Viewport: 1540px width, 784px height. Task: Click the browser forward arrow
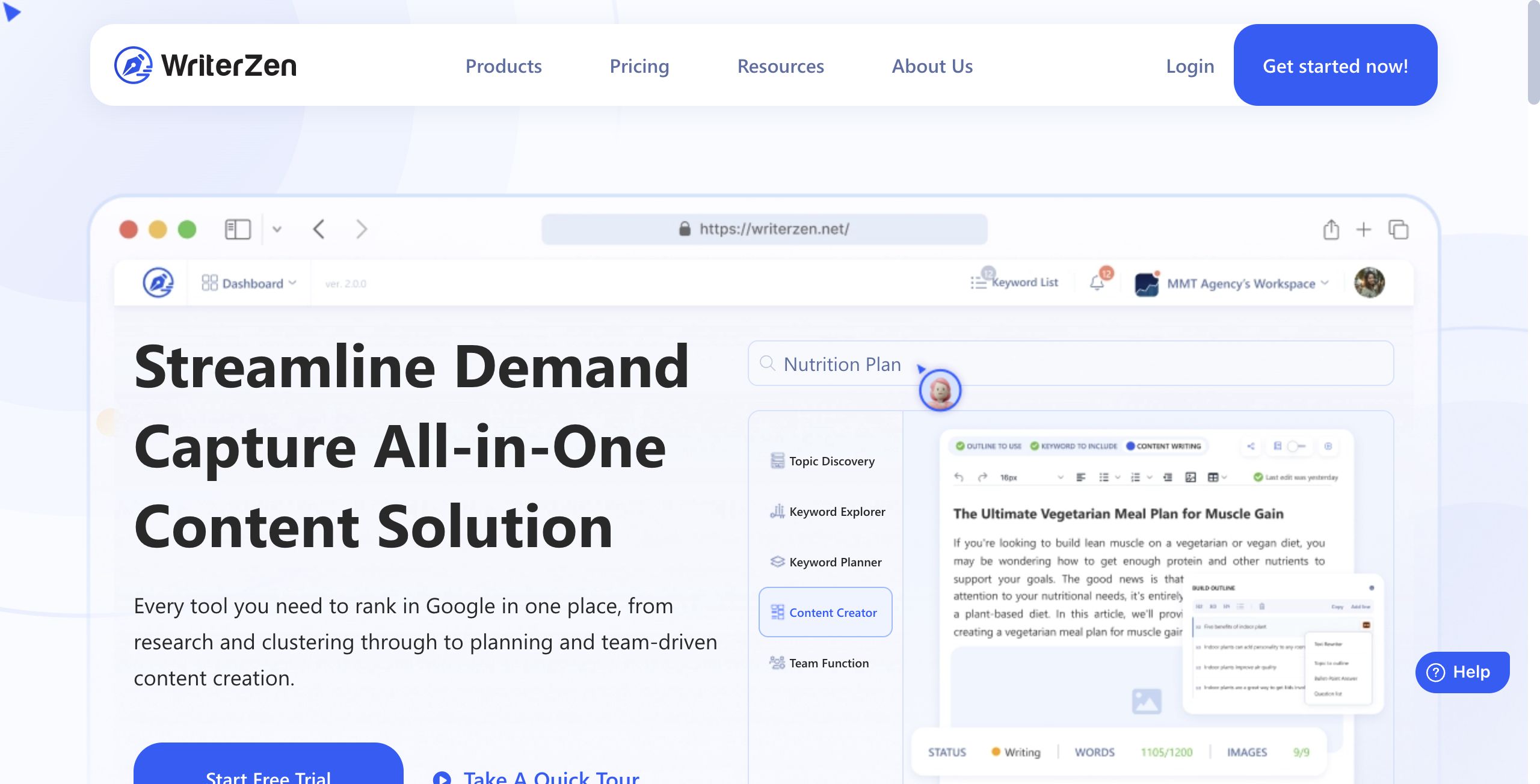click(x=361, y=229)
